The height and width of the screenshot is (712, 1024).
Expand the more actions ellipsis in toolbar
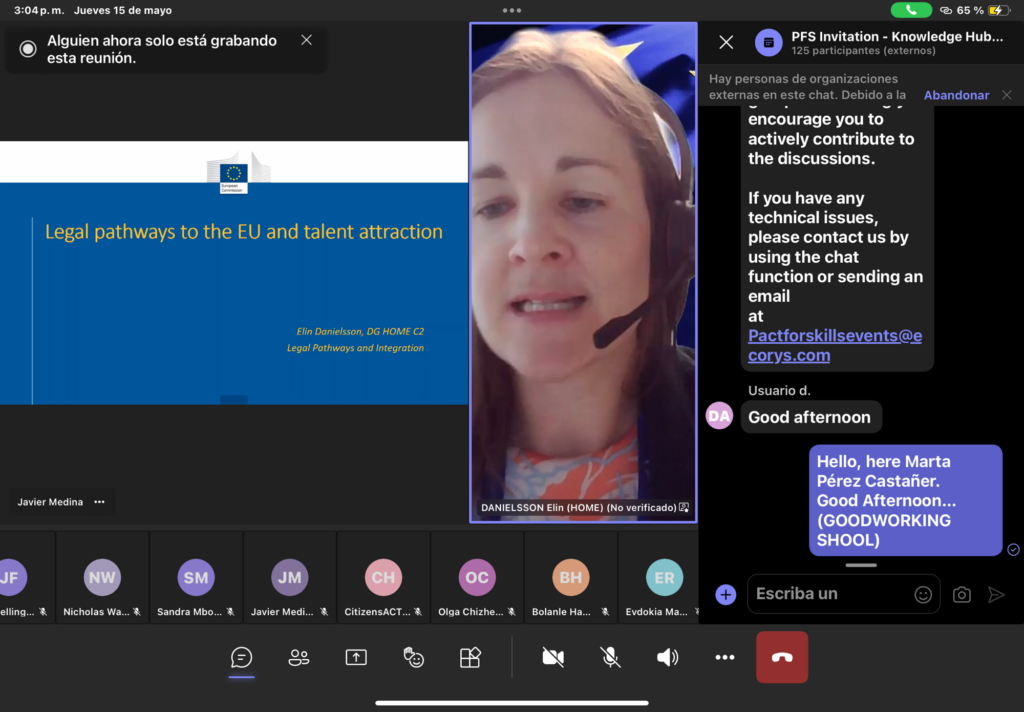pos(725,657)
